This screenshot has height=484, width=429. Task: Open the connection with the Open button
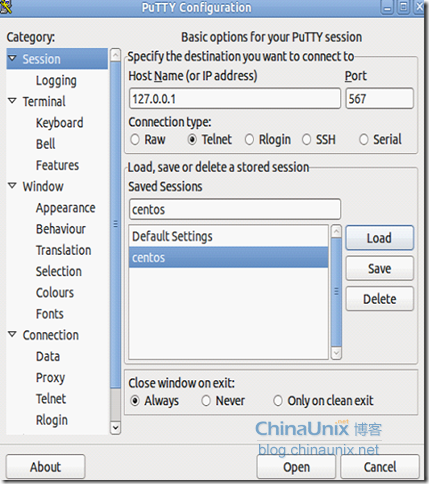pos(296,467)
